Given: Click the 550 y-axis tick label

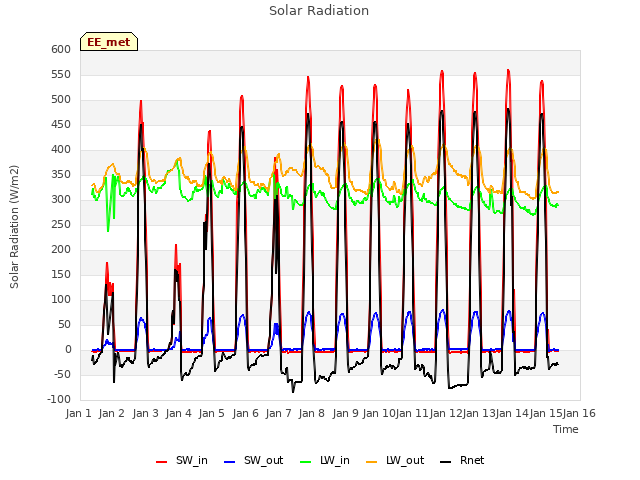Looking at the screenshot, I should pyautogui.click(x=61, y=75).
